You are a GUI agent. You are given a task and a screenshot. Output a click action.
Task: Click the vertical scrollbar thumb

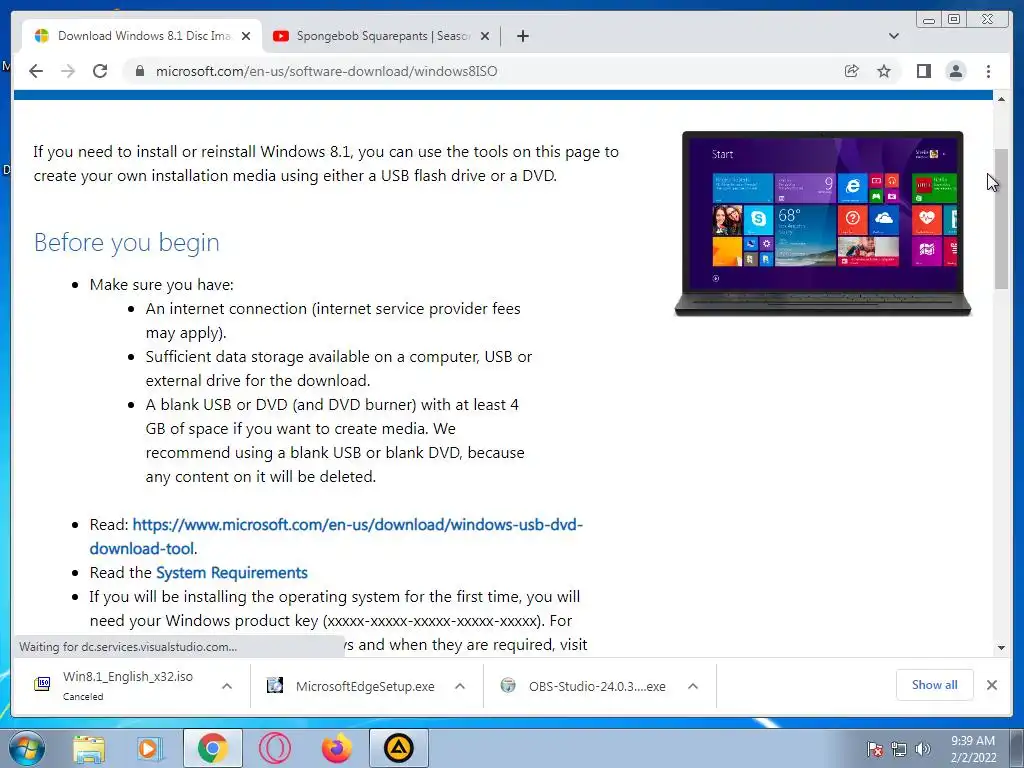click(x=1001, y=218)
